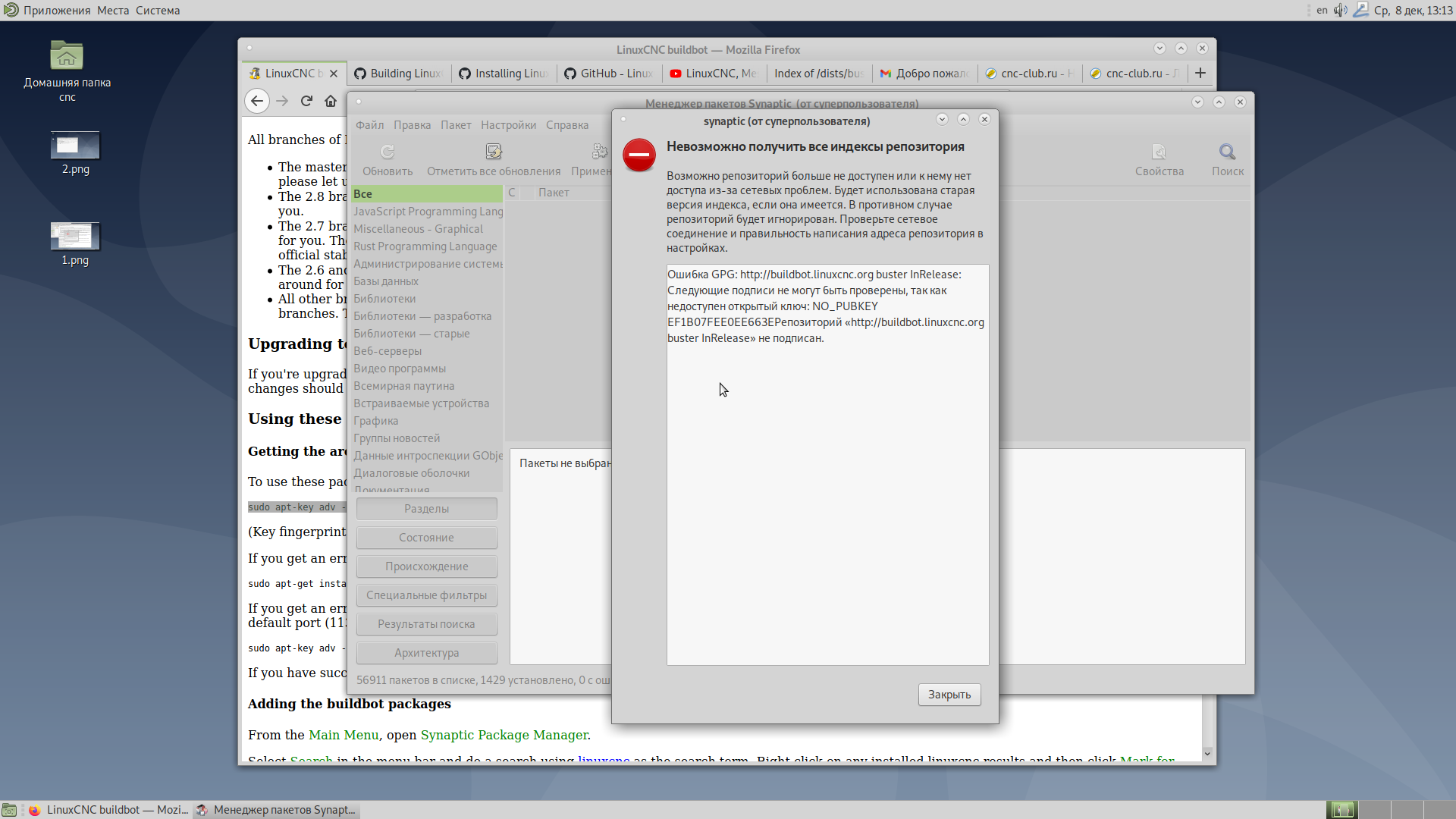Screen dimensions: 1456x819
Task: Click Firefox home icon
Action: tap(331, 101)
